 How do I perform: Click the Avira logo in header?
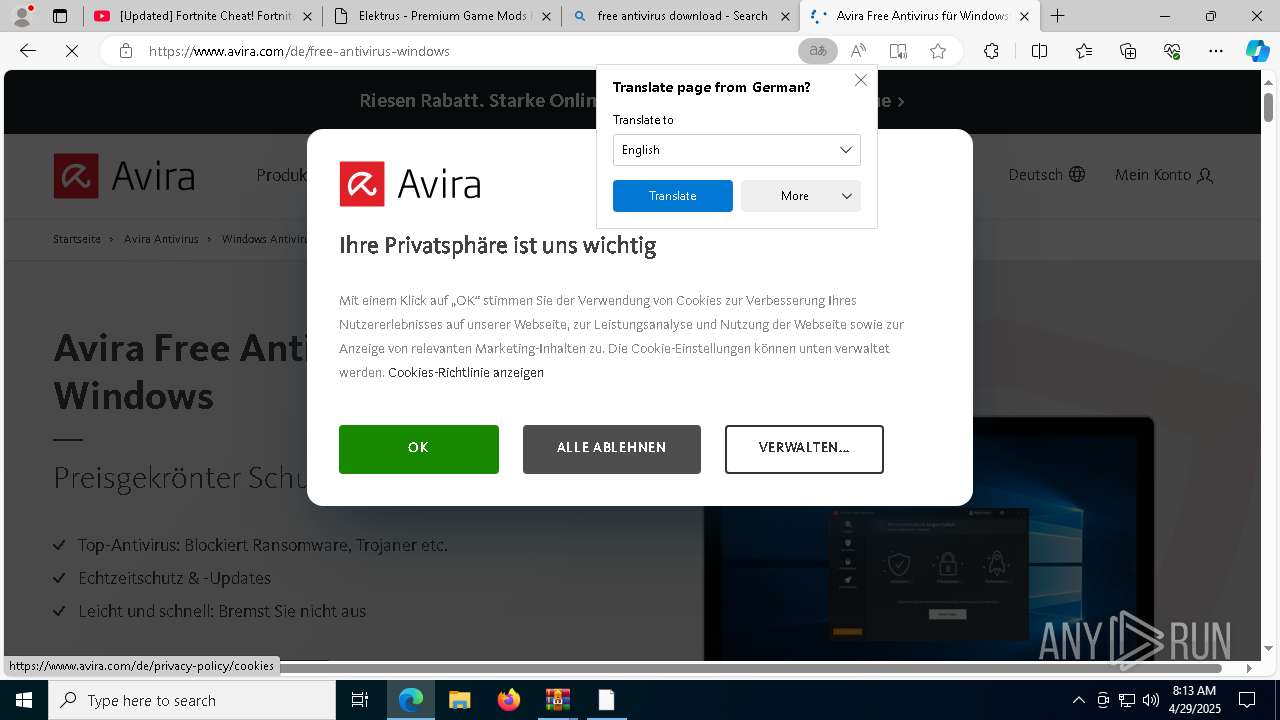(x=124, y=176)
